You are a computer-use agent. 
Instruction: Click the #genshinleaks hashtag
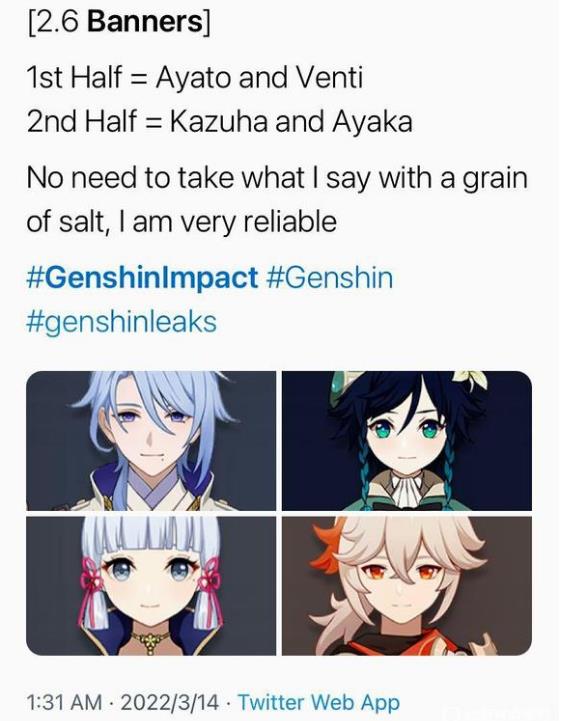(x=121, y=321)
